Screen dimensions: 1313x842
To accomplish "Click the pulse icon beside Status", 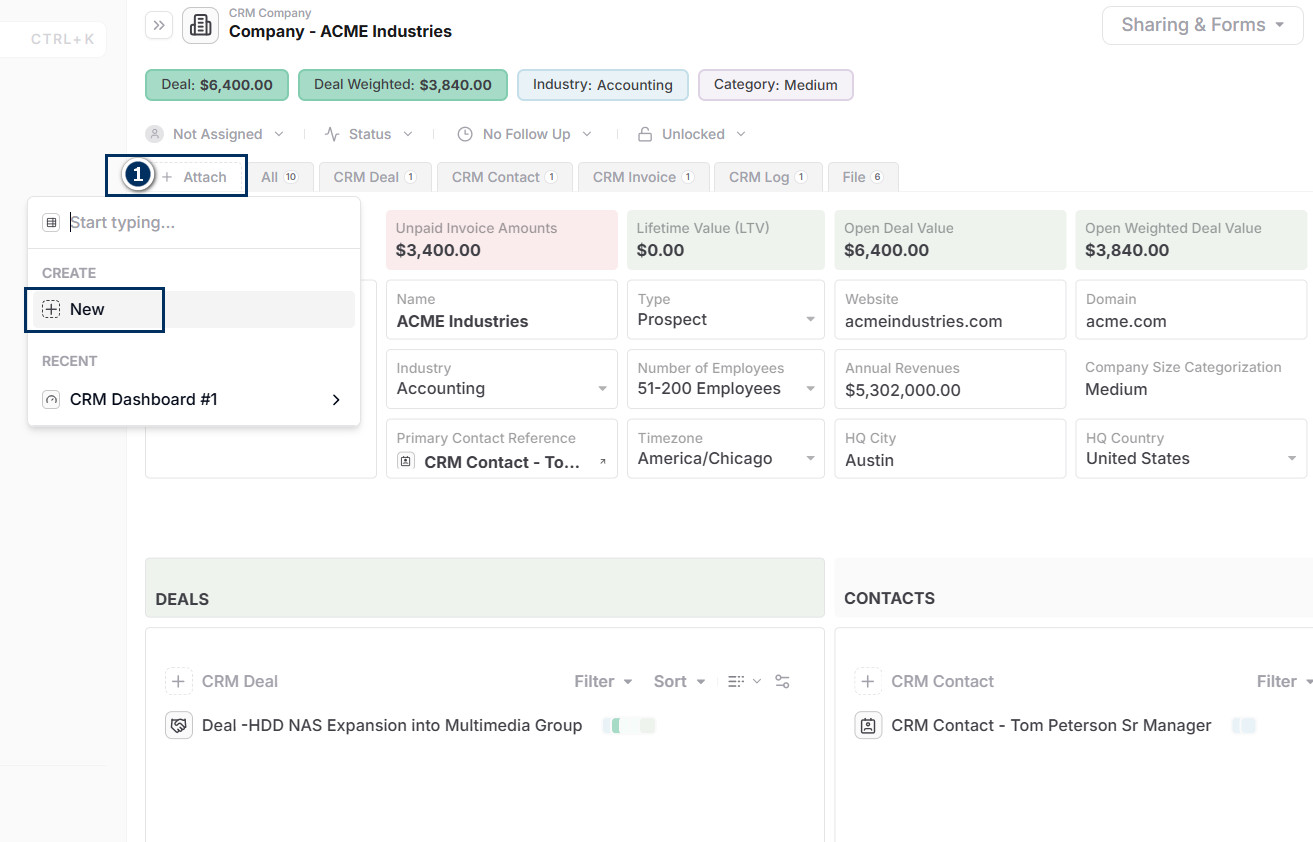I will point(333,134).
